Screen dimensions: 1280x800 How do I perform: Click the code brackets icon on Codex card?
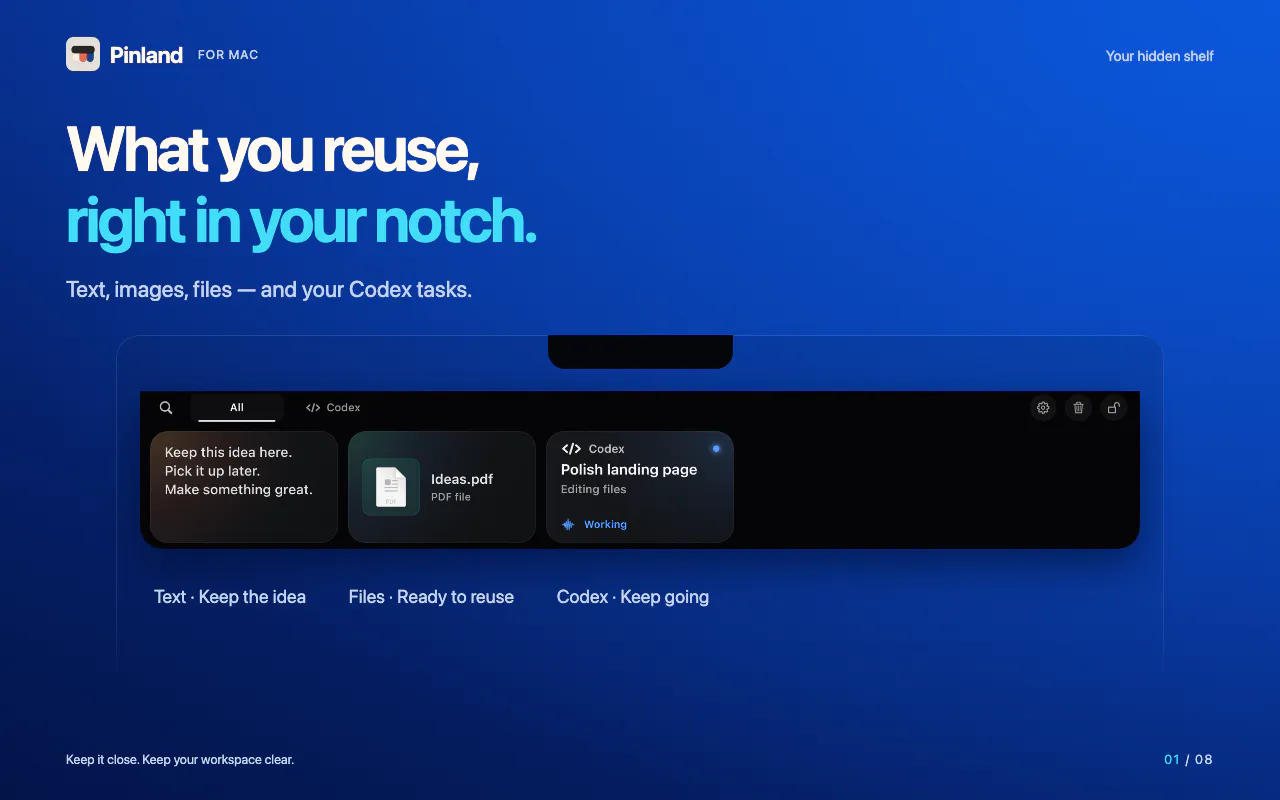[x=571, y=449]
